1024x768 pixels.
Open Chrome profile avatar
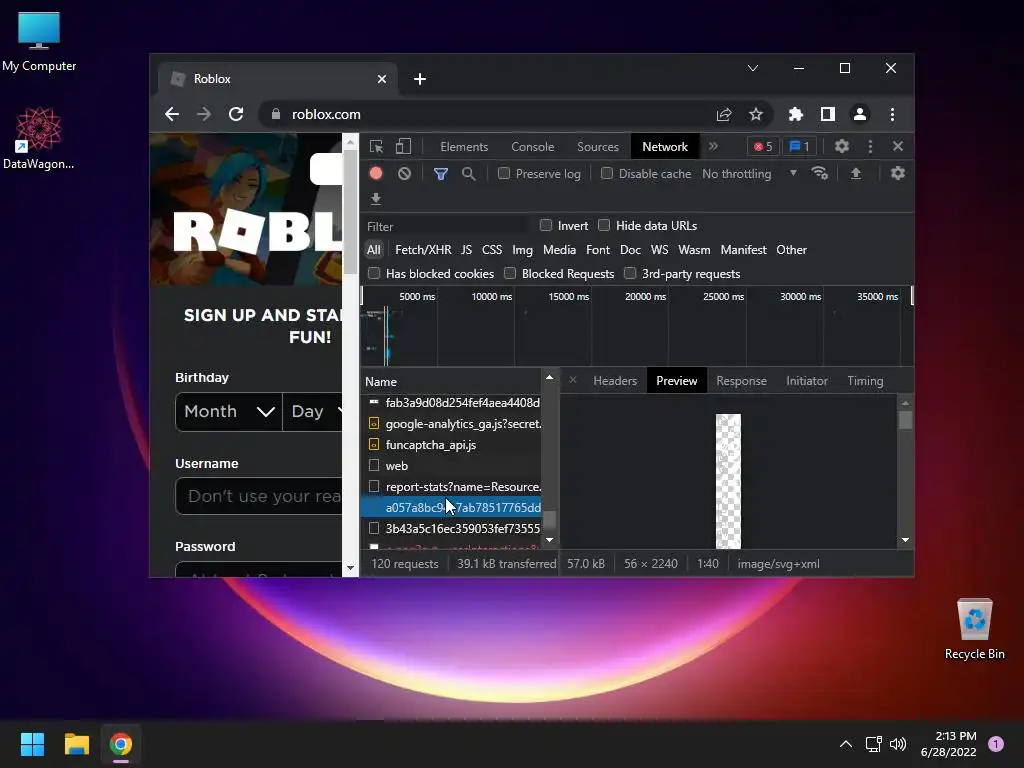(x=860, y=114)
